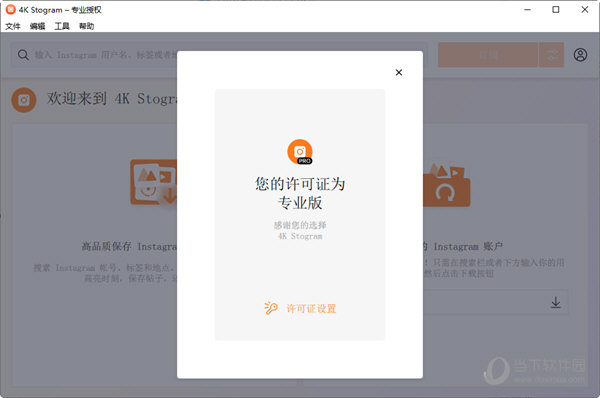Open the user account profile icon
Screen dimensions: 600x398
(580, 55)
